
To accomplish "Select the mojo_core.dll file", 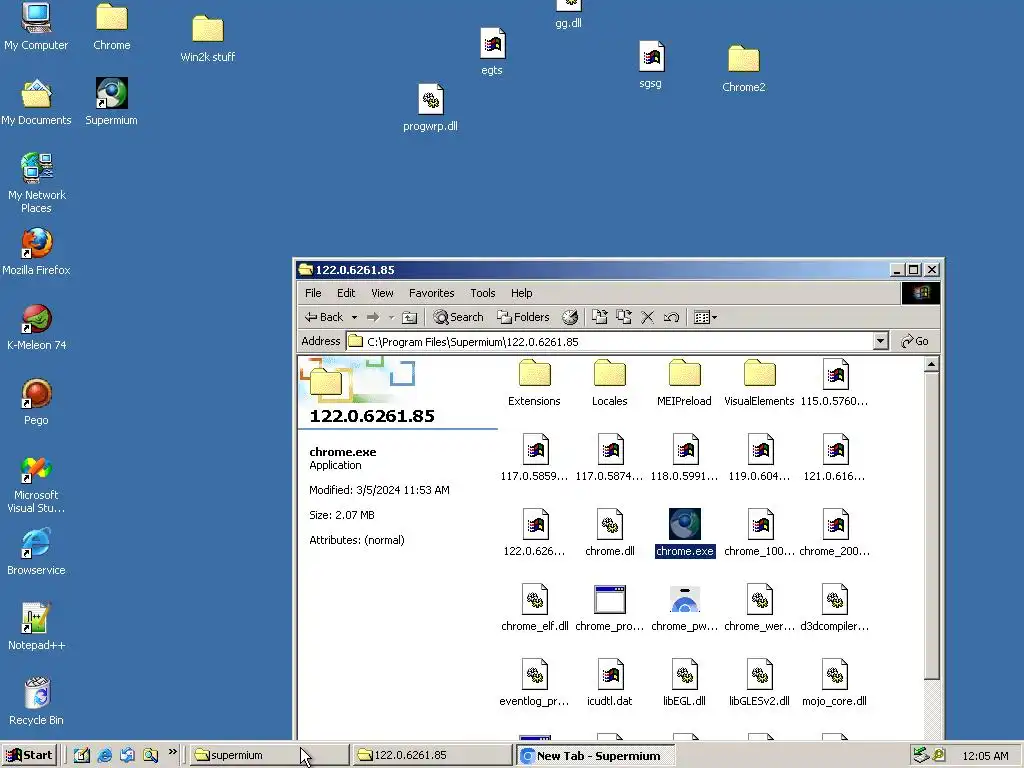I will pyautogui.click(x=834, y=683).
